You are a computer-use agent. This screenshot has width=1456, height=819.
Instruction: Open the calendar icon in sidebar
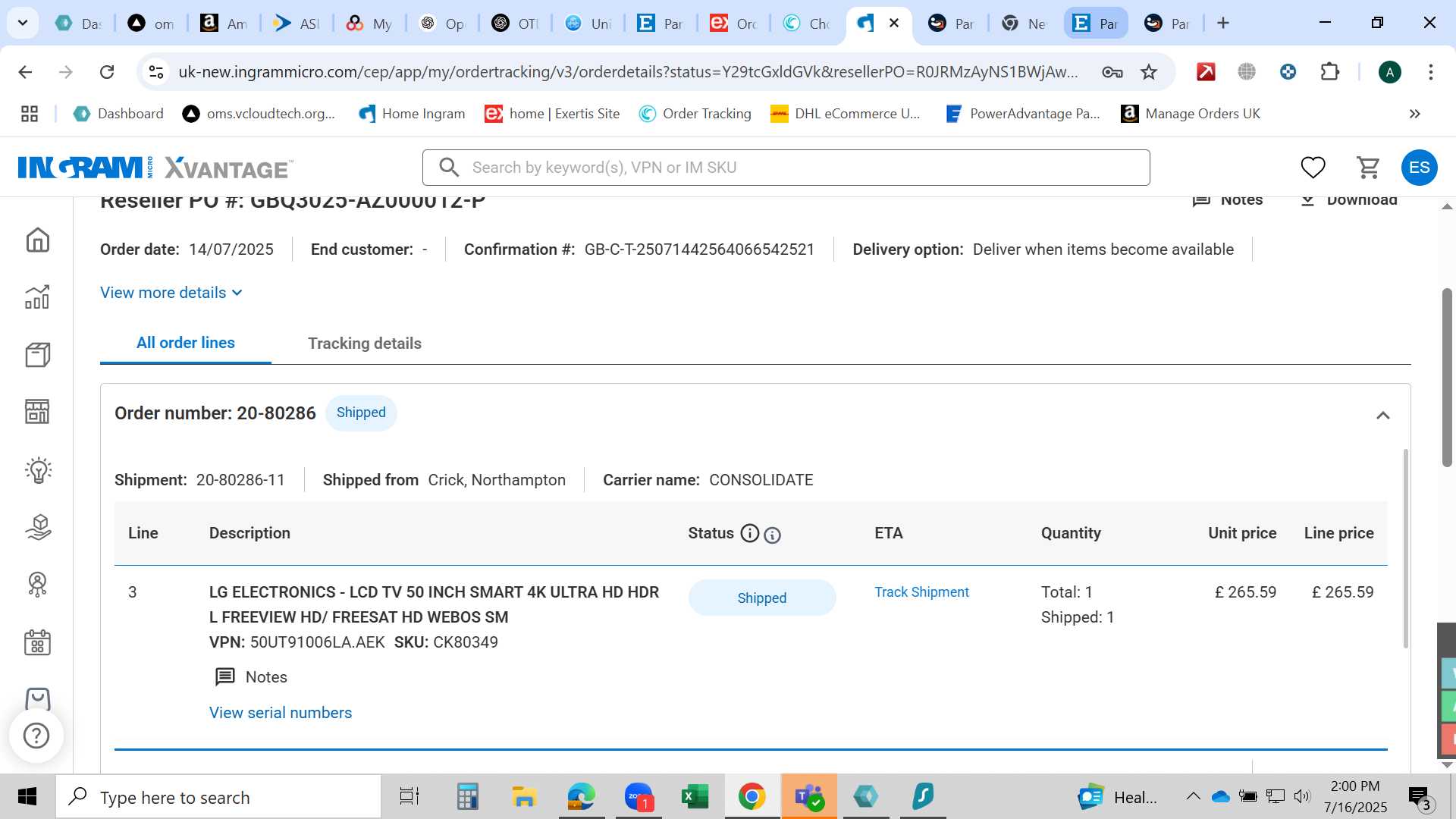pos(37,643)
